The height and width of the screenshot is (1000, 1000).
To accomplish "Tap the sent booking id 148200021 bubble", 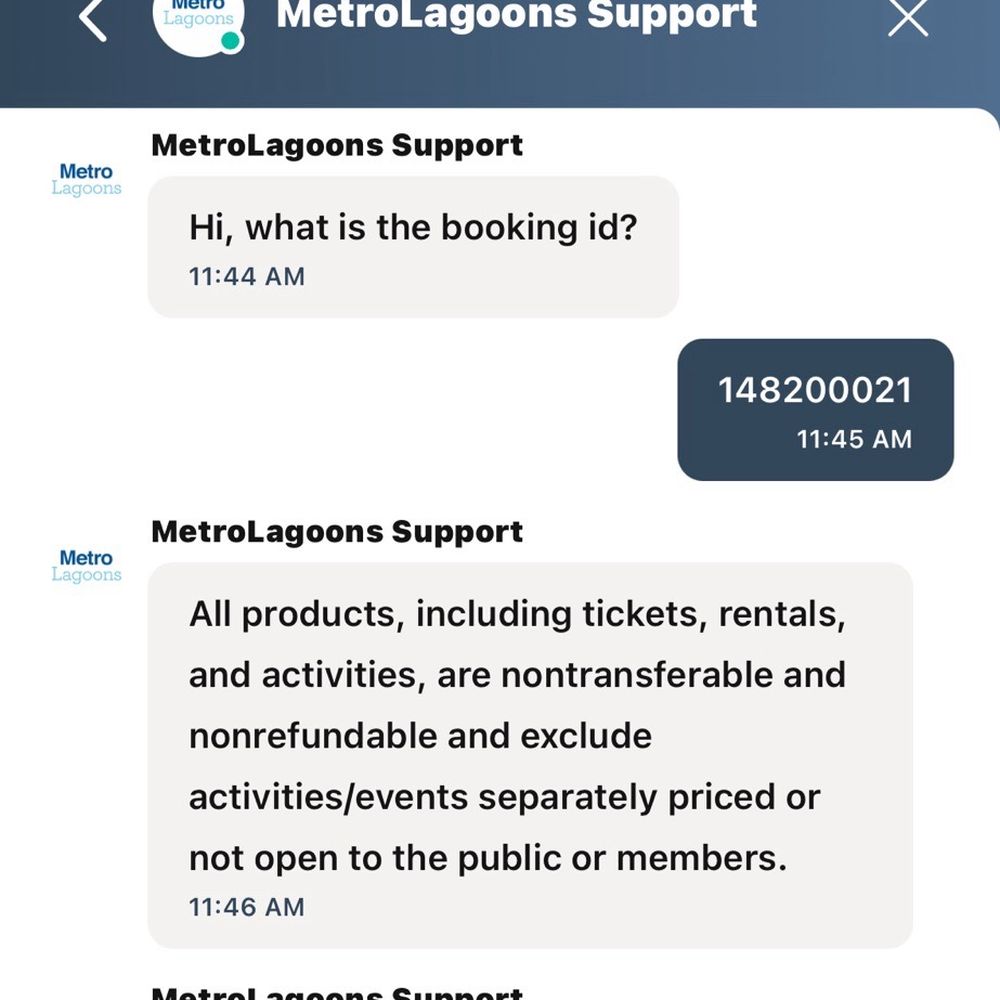I will [x=816, y=409].
